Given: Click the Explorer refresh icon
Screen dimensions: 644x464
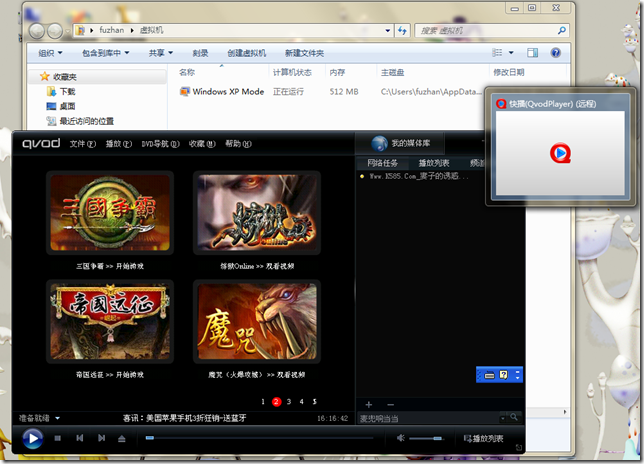Looking at the screenshot, I should pos(402,30).
